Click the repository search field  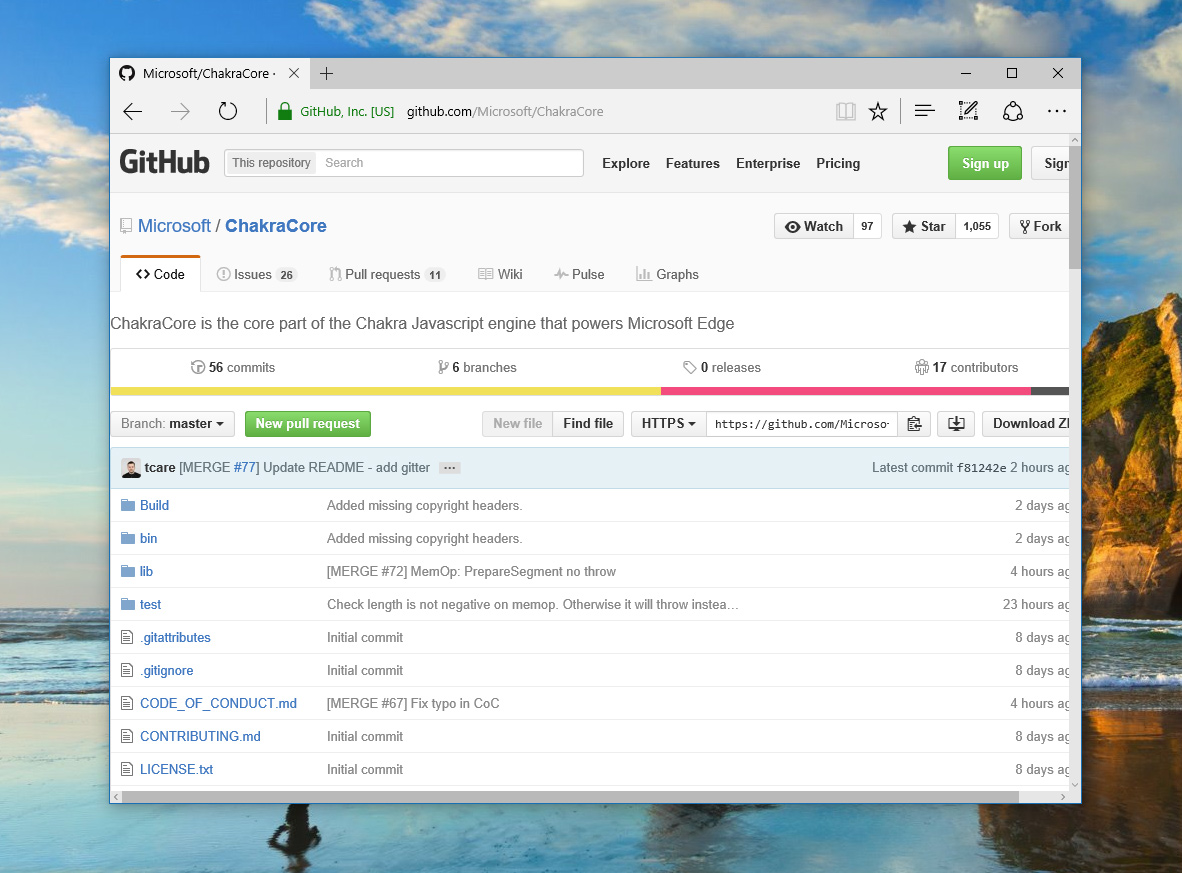pos(450,163)
